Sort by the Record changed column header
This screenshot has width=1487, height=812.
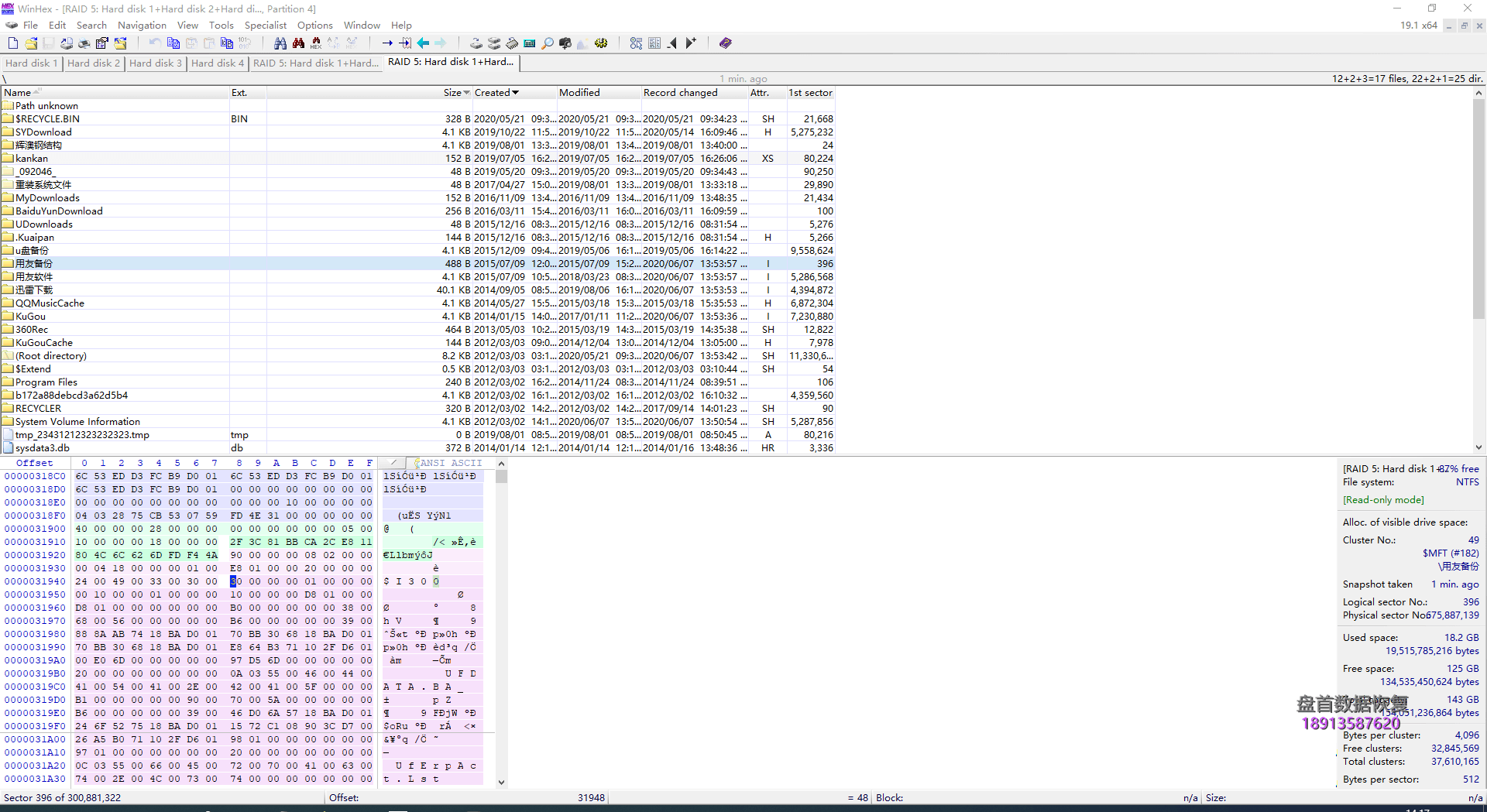point(694,93)
